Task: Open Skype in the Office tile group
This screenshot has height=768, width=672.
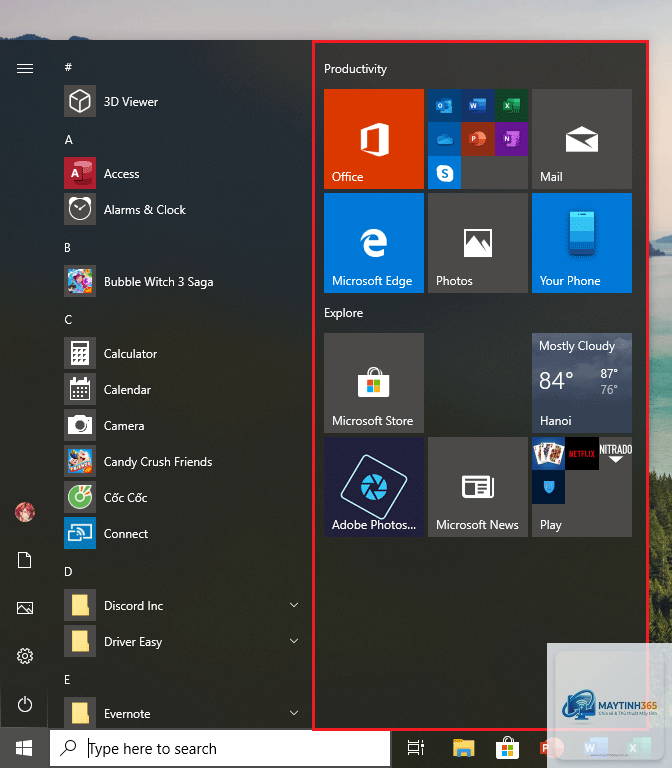Action: [444, 173]
